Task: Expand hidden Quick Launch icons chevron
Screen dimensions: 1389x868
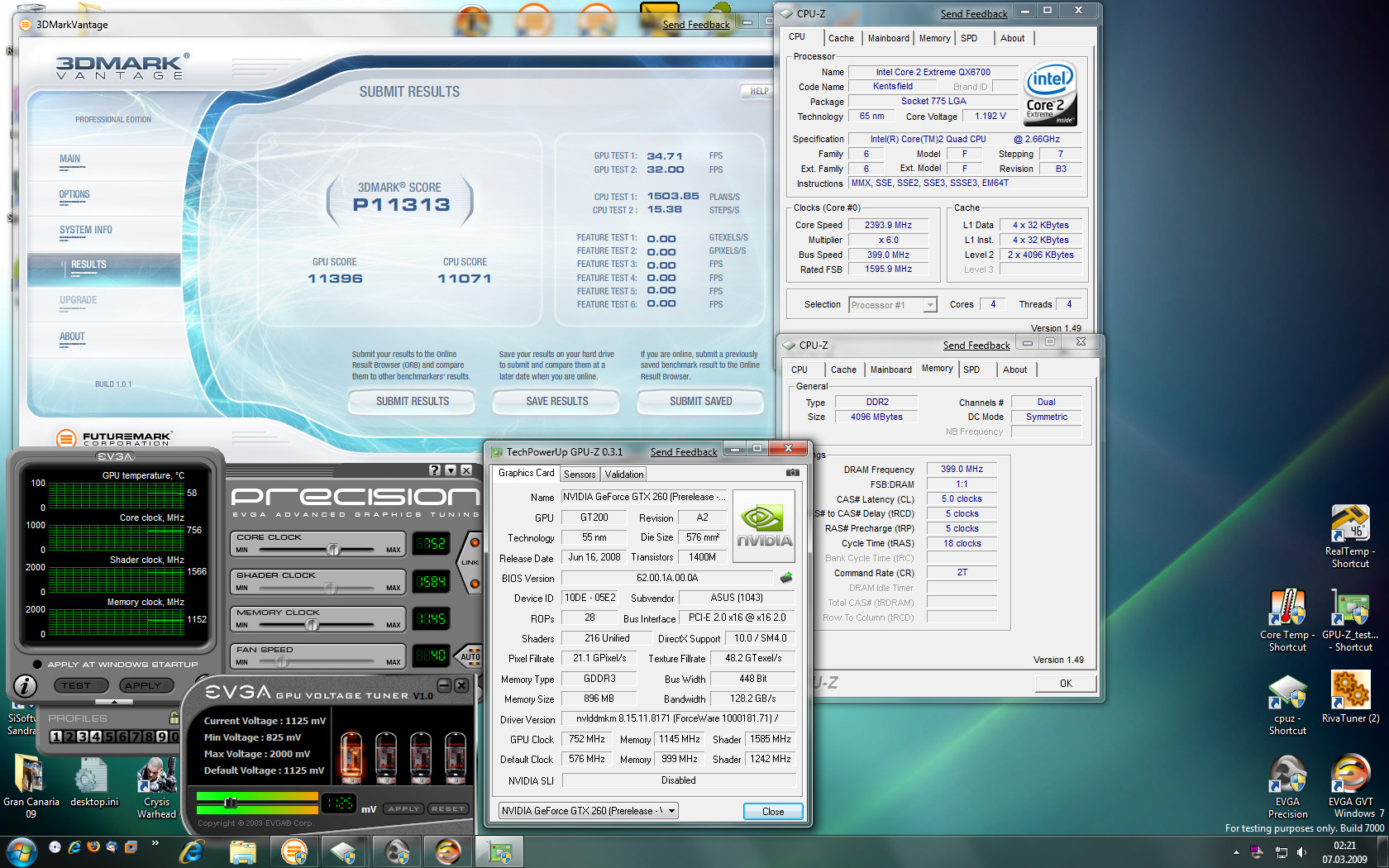Action: (155, 844)
